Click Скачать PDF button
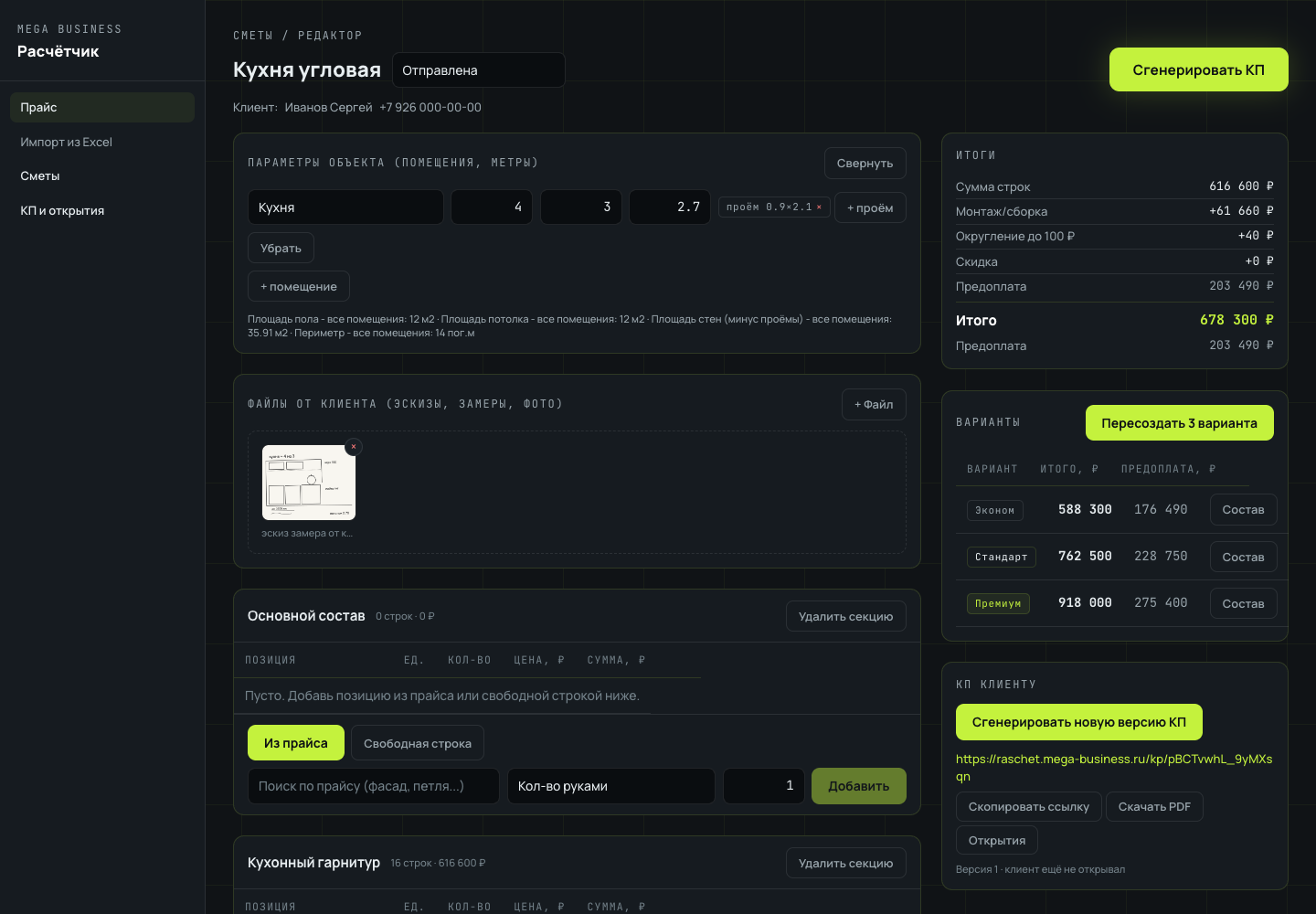This screenshot has height=914, width=1316. 1155,807
